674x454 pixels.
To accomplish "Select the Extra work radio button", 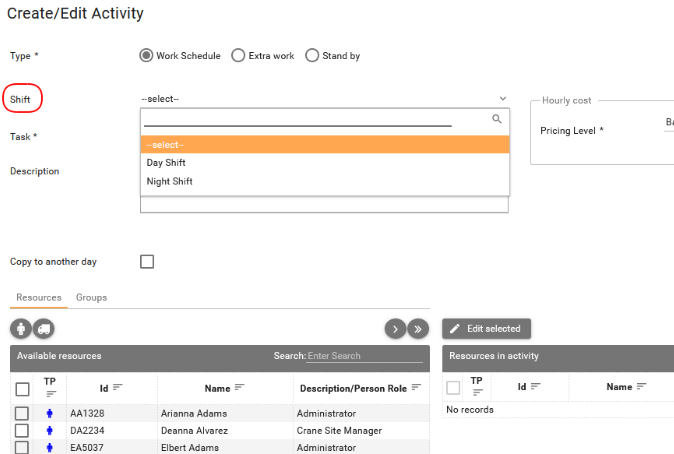I will [238, 56].
